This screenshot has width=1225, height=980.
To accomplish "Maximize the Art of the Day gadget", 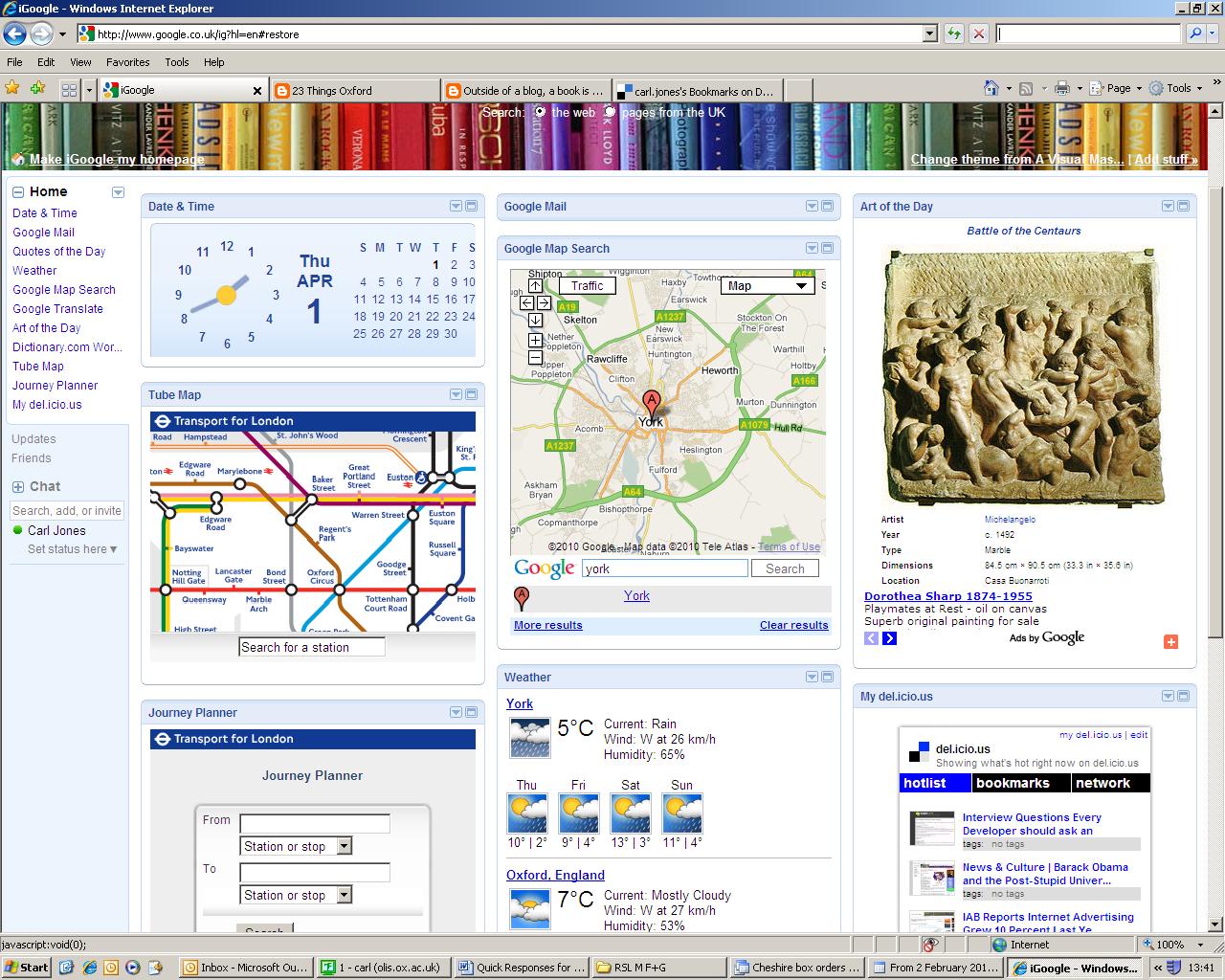I will click(x=1183, y=206).
